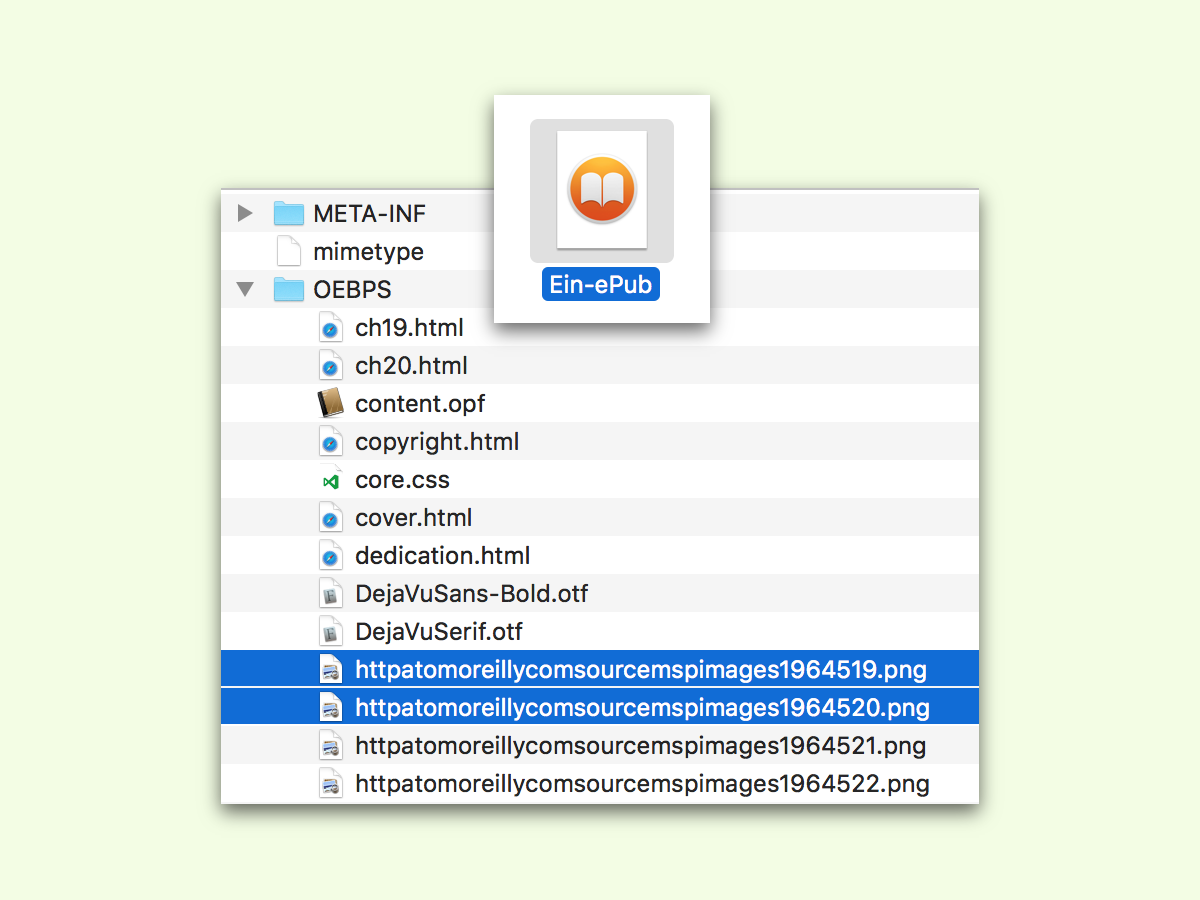Click the dedication.html Safari file icon
The width and height of the screenshot is (1200, 900).
(330, 556)
